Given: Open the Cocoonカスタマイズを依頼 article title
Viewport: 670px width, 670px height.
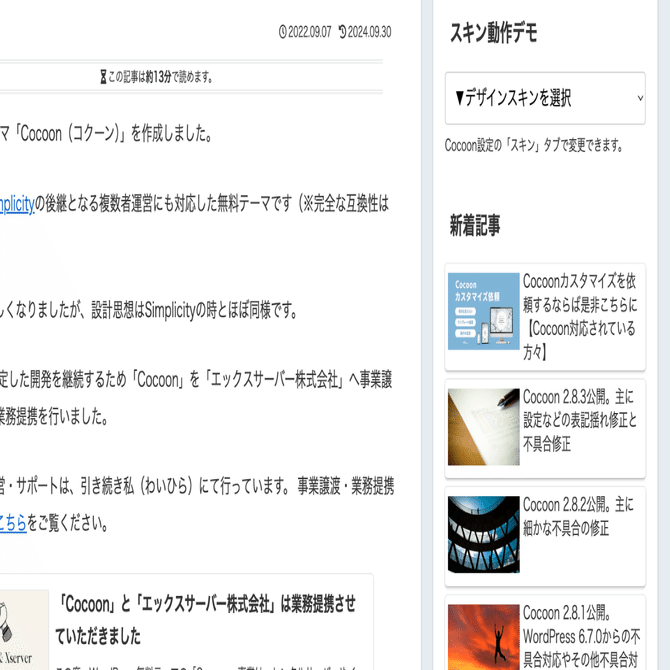Looking at the screenshot, I should tap(580, 317).
